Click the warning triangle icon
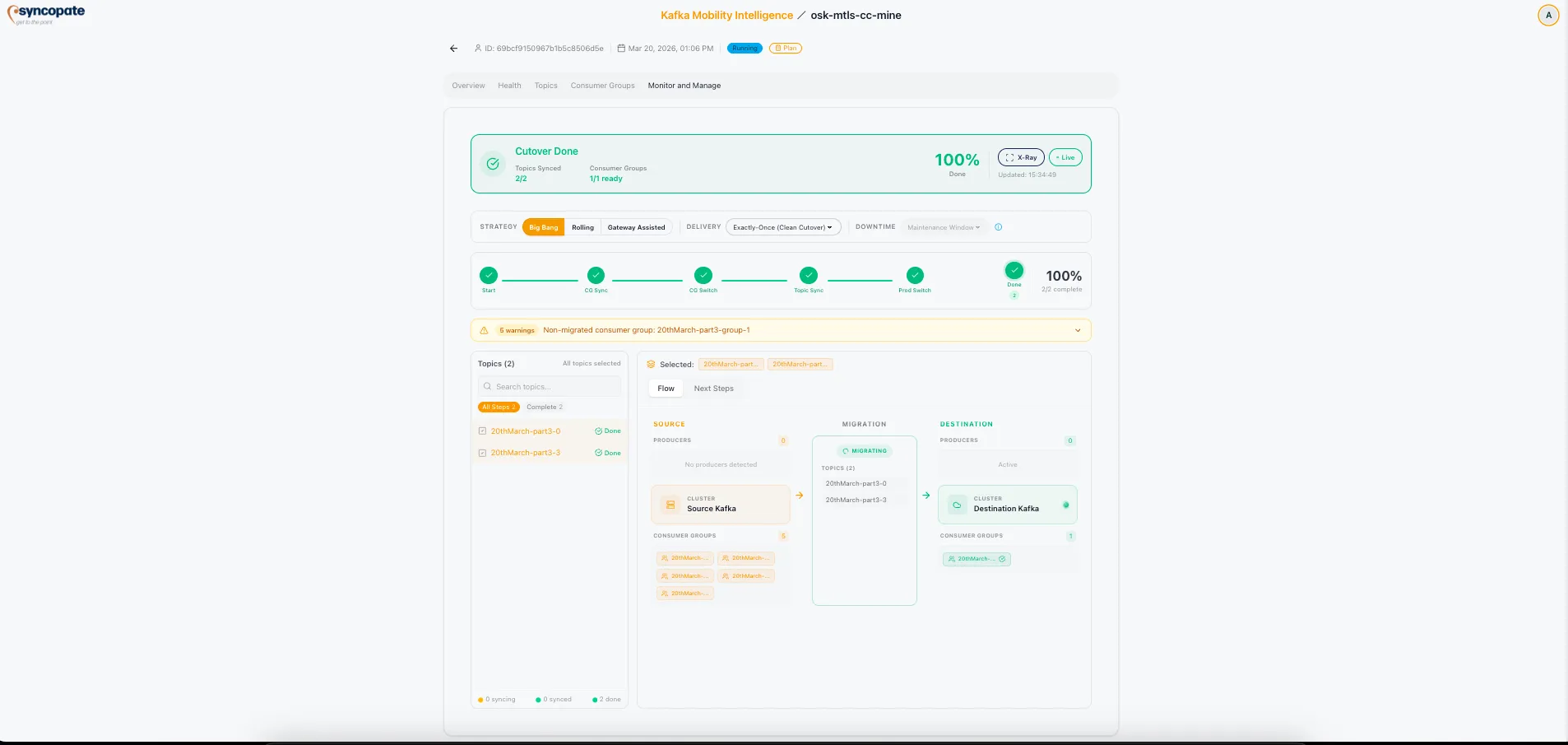Screen dimensions: 1568x745 (x=484, y=330)
